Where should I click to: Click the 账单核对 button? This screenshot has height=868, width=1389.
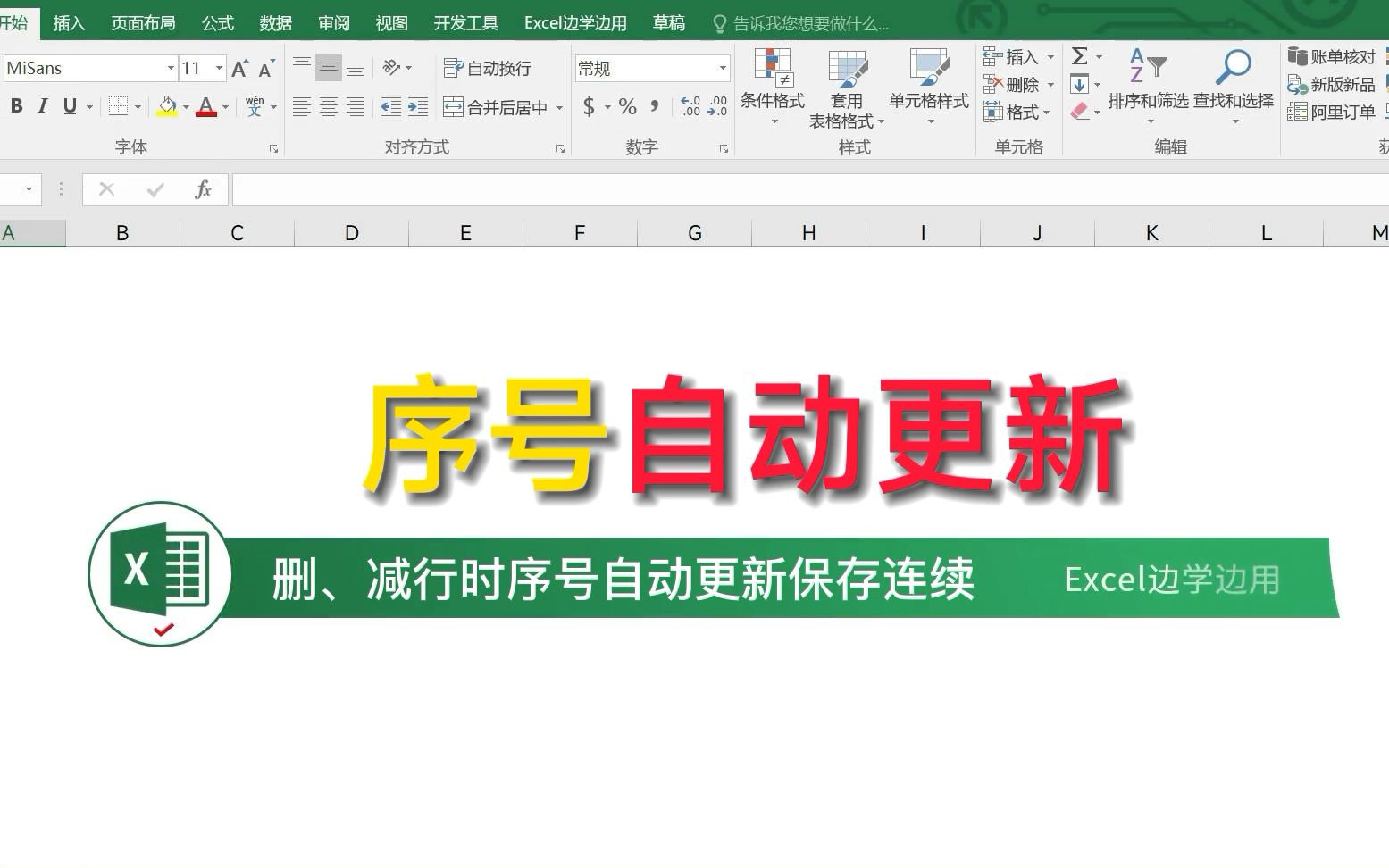[1330, 55]
